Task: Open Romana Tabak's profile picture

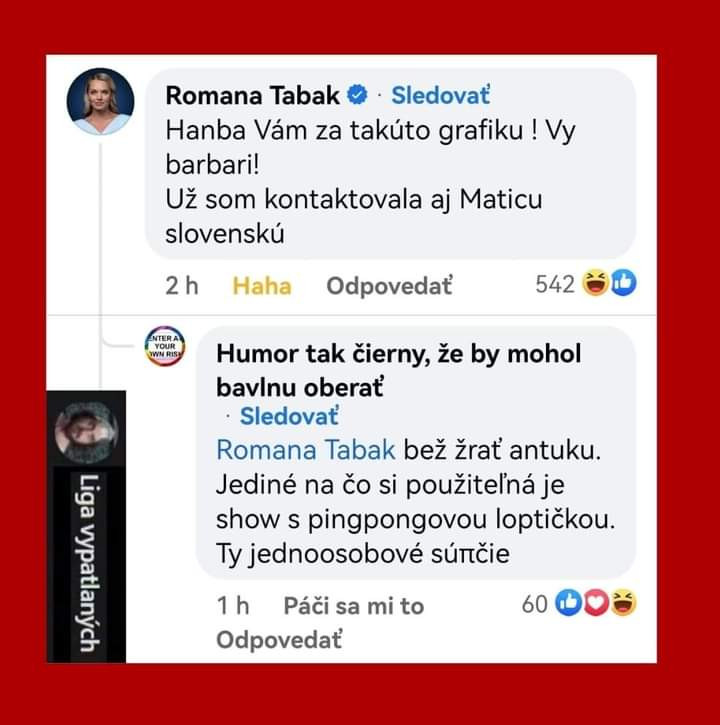Action: click(x=101, y=101)
